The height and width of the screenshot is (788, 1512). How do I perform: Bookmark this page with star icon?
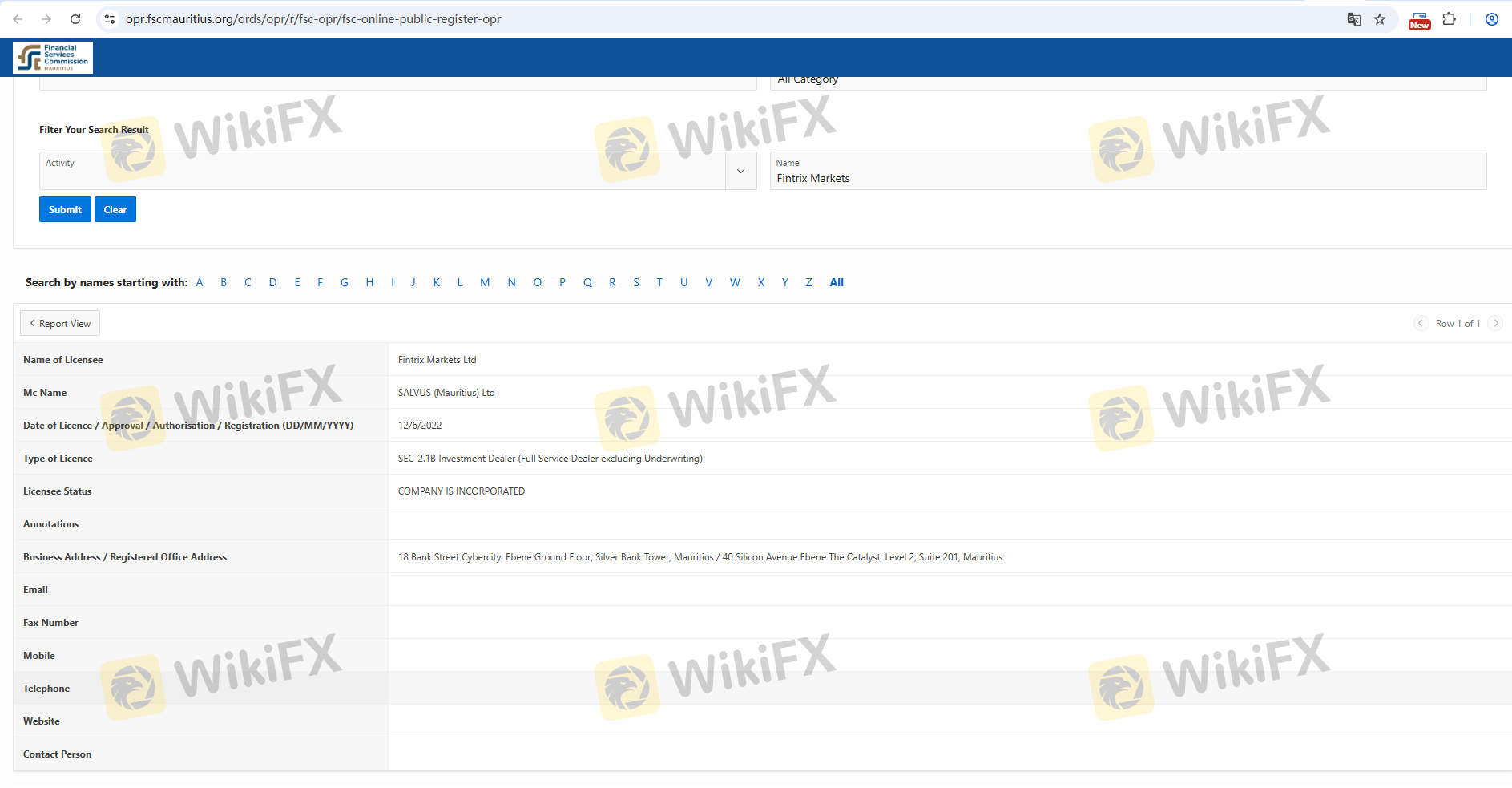pos(1380,19)
